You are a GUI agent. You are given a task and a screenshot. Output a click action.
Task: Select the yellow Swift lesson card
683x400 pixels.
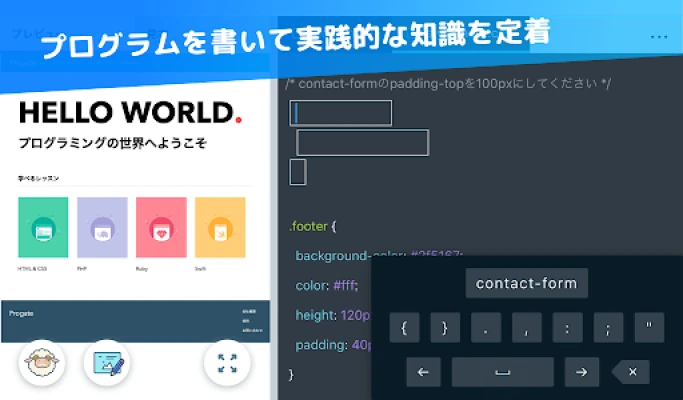click(x=220, y=228)
